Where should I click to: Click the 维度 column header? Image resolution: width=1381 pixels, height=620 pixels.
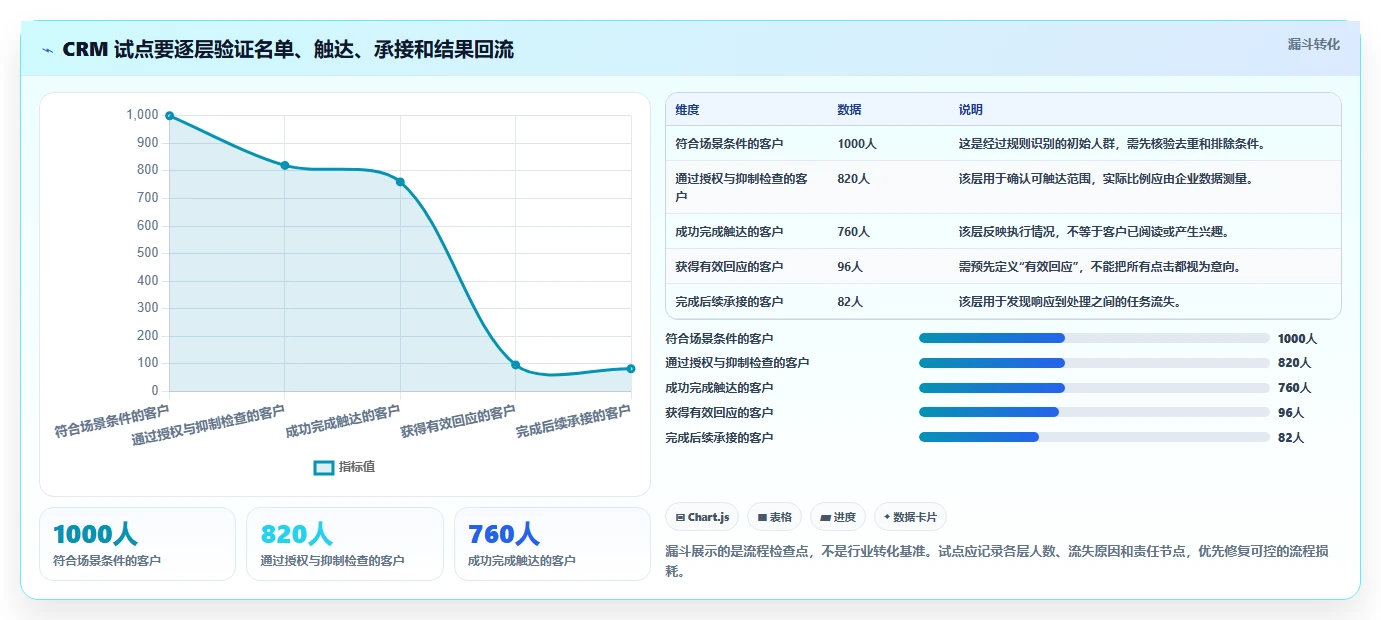pyautogui.click(x=687, y=110)
